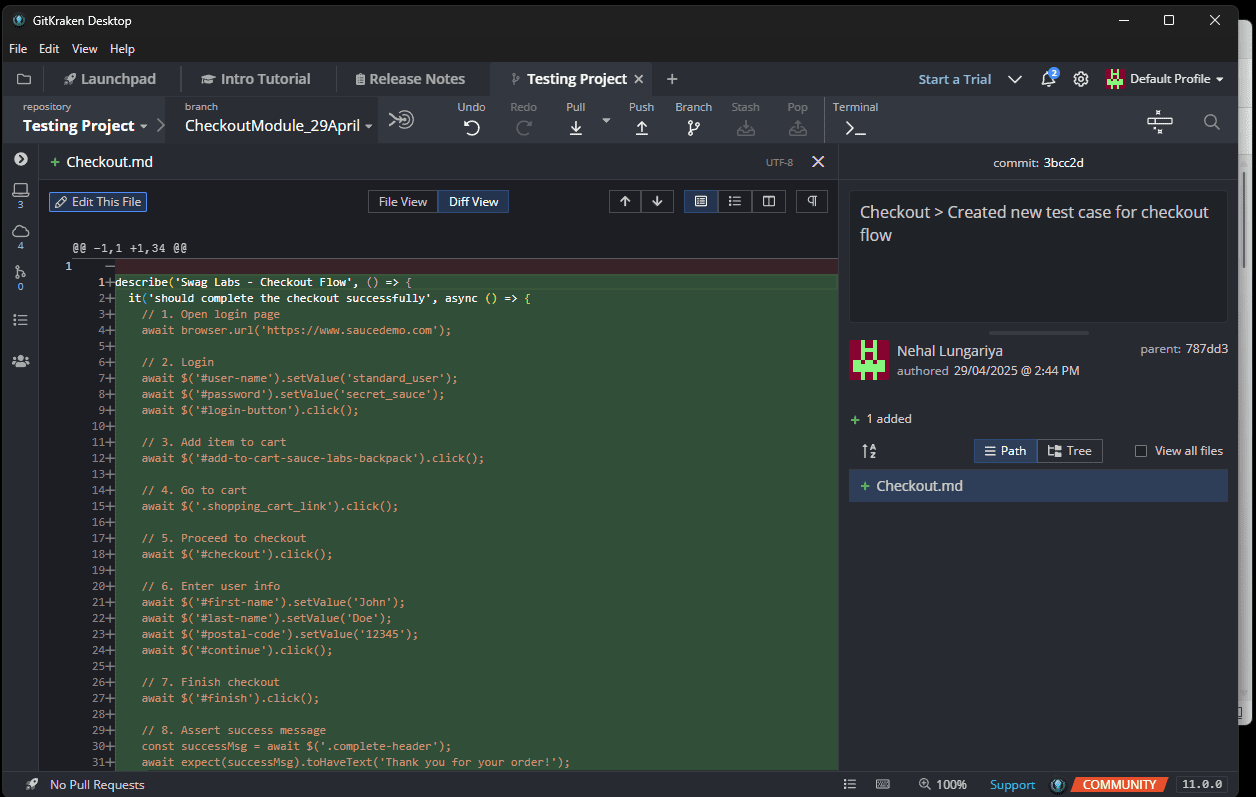Close the Testing Project tab

[639, 79]
